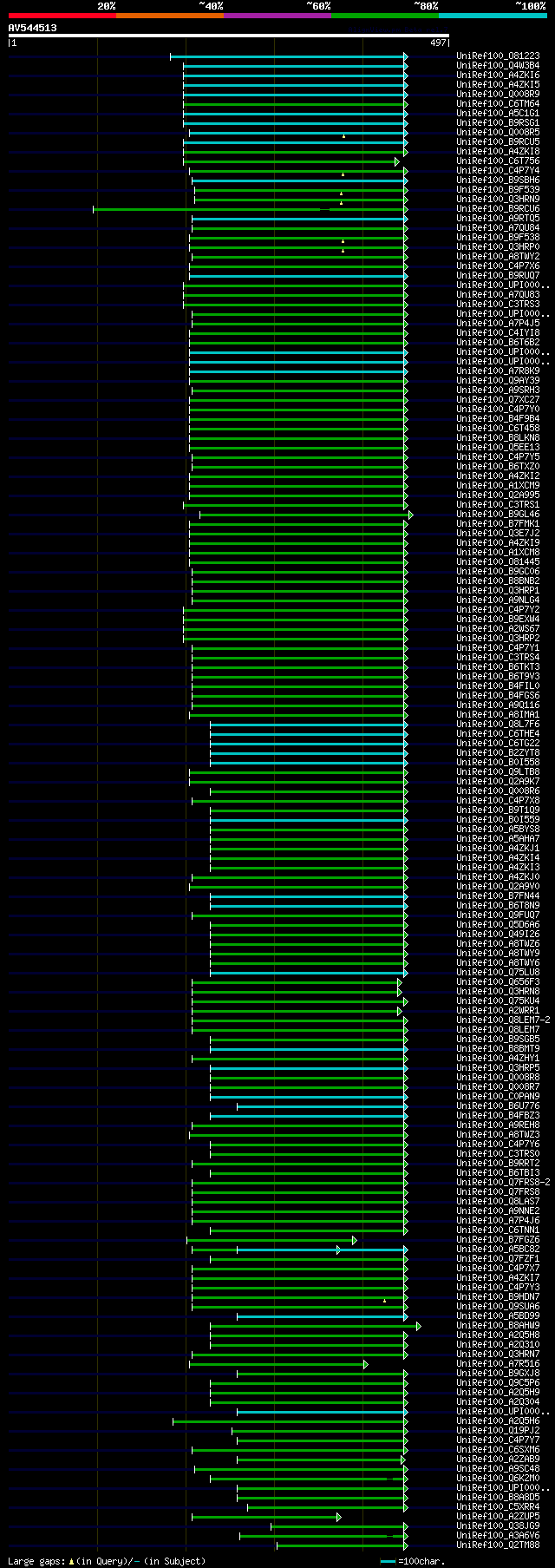Click hit label UniRef100_B9SBH6

(x=498, y=180)
